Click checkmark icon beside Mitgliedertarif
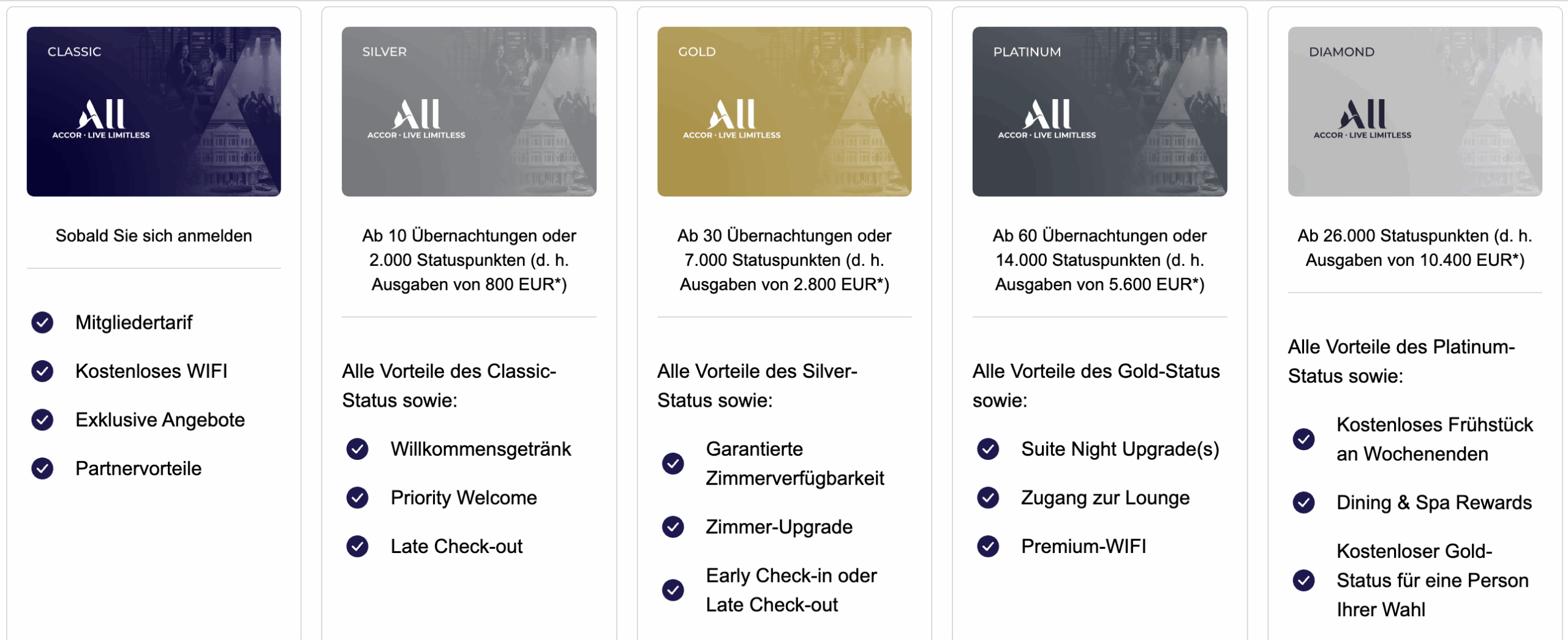This screenshot has width=1568, height=640. [42, 322]
